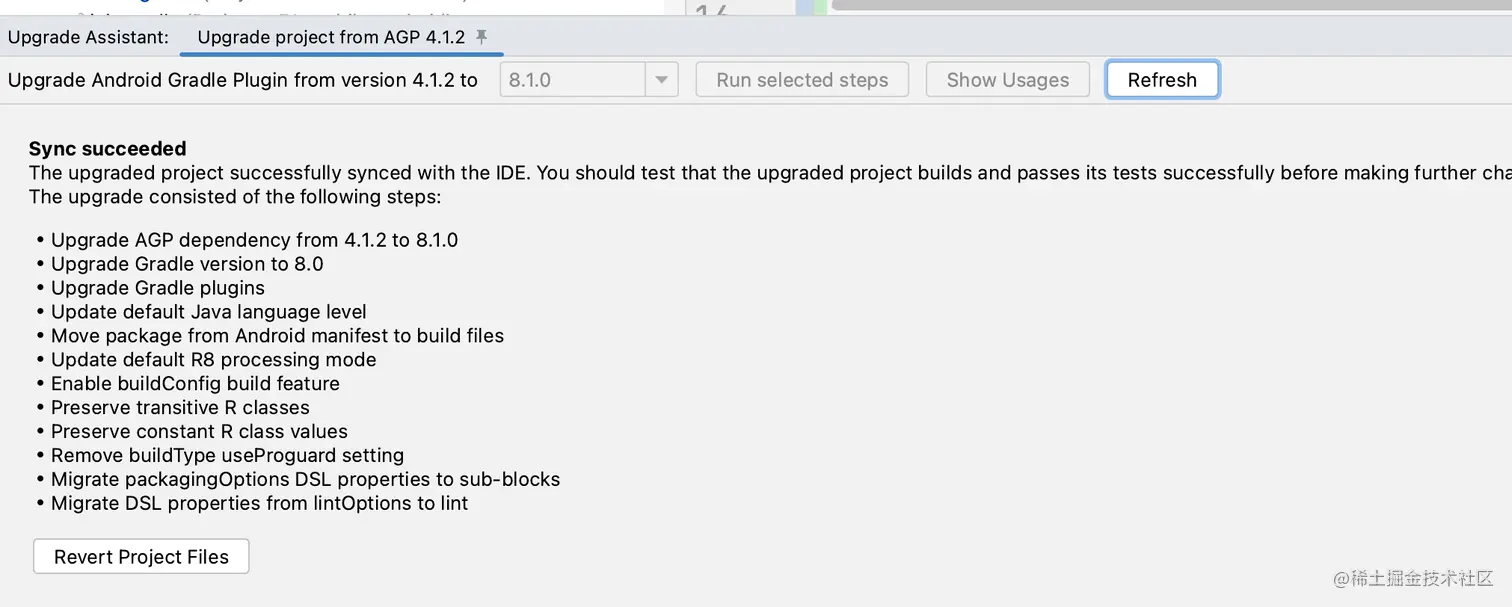The height and width of the screenshot is (607, 1512).
Task: Select 'Update default R8 processing mode' step
Action: click(214, 360)
